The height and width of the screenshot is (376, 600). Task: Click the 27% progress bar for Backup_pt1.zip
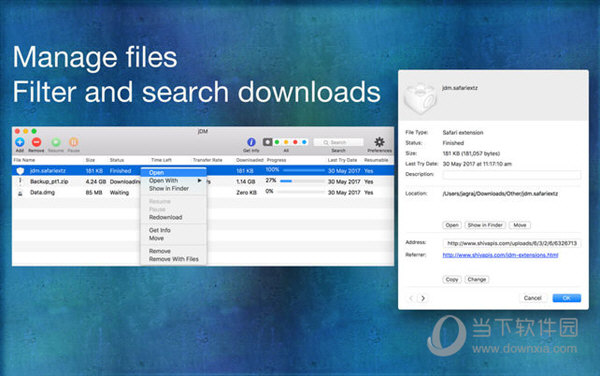pos(302,181)
